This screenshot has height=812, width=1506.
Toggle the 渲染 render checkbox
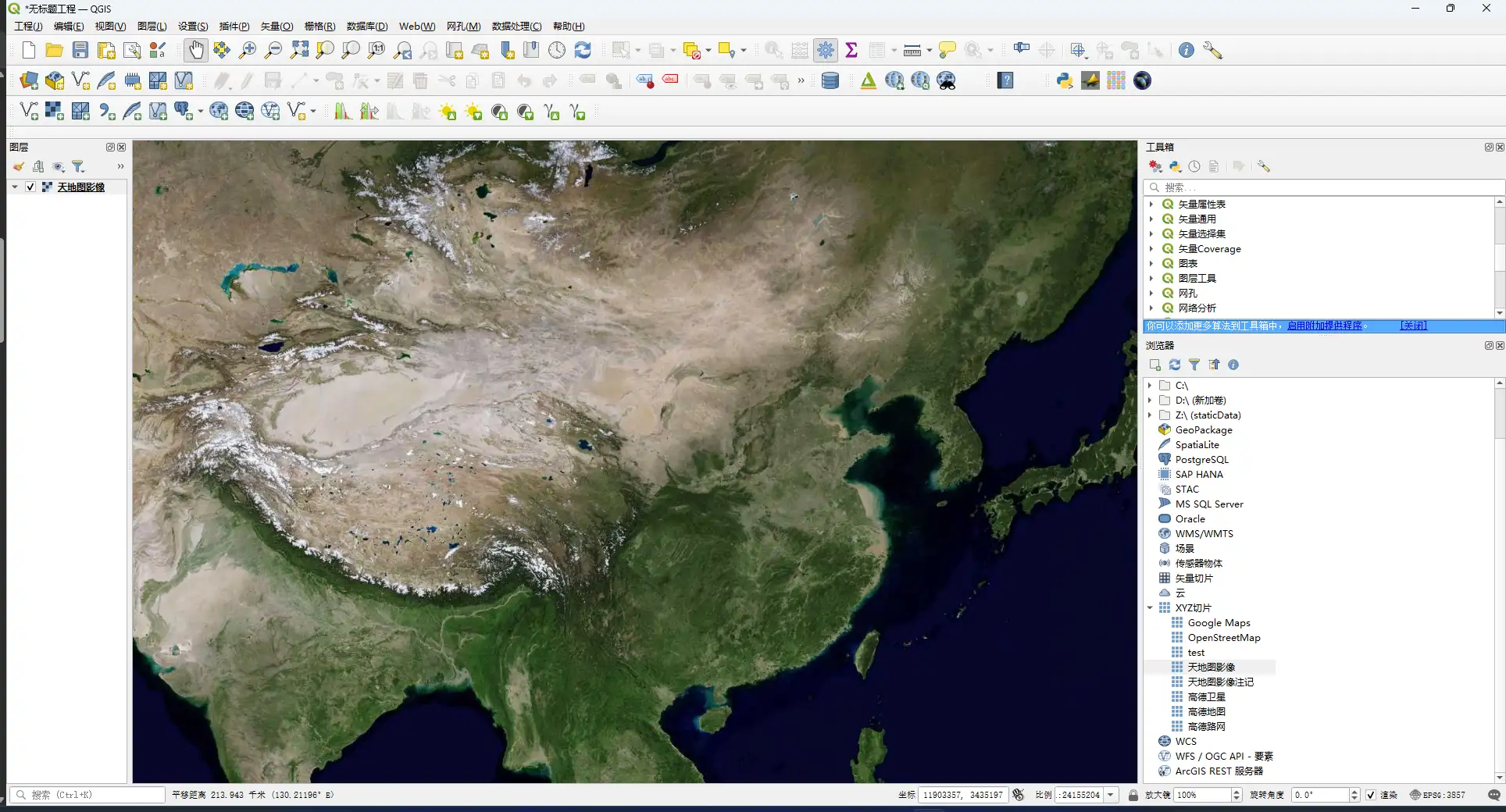pyautogui.click(x=1371, y=795)
